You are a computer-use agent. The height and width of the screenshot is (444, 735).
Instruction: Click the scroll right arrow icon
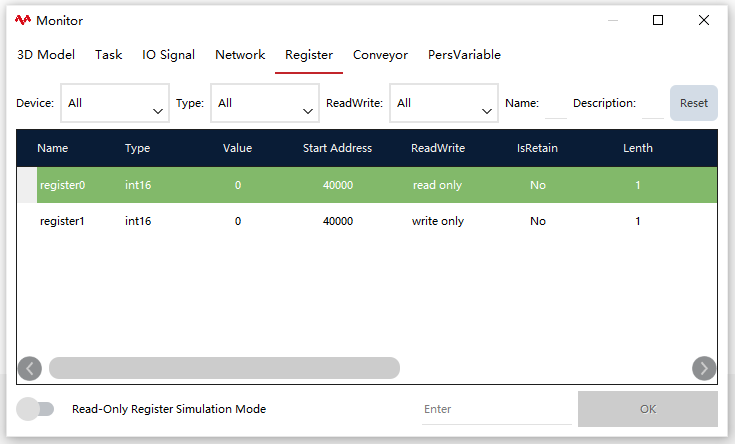tap(704, 369)
